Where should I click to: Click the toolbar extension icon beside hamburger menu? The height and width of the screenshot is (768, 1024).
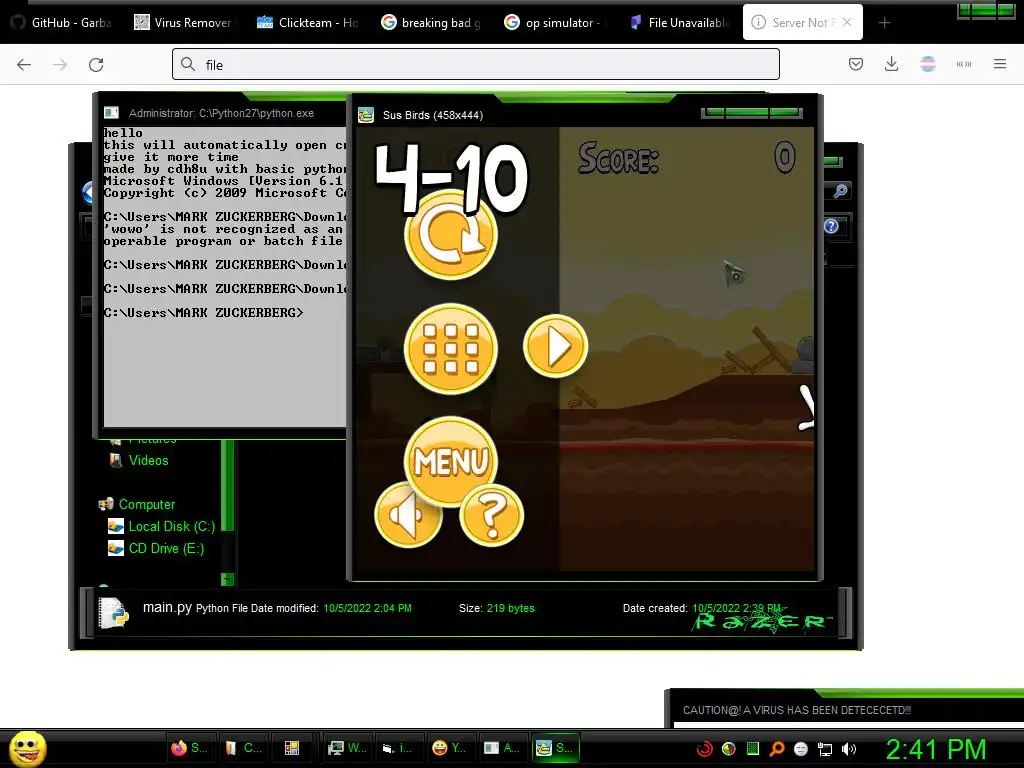[964, 64]
